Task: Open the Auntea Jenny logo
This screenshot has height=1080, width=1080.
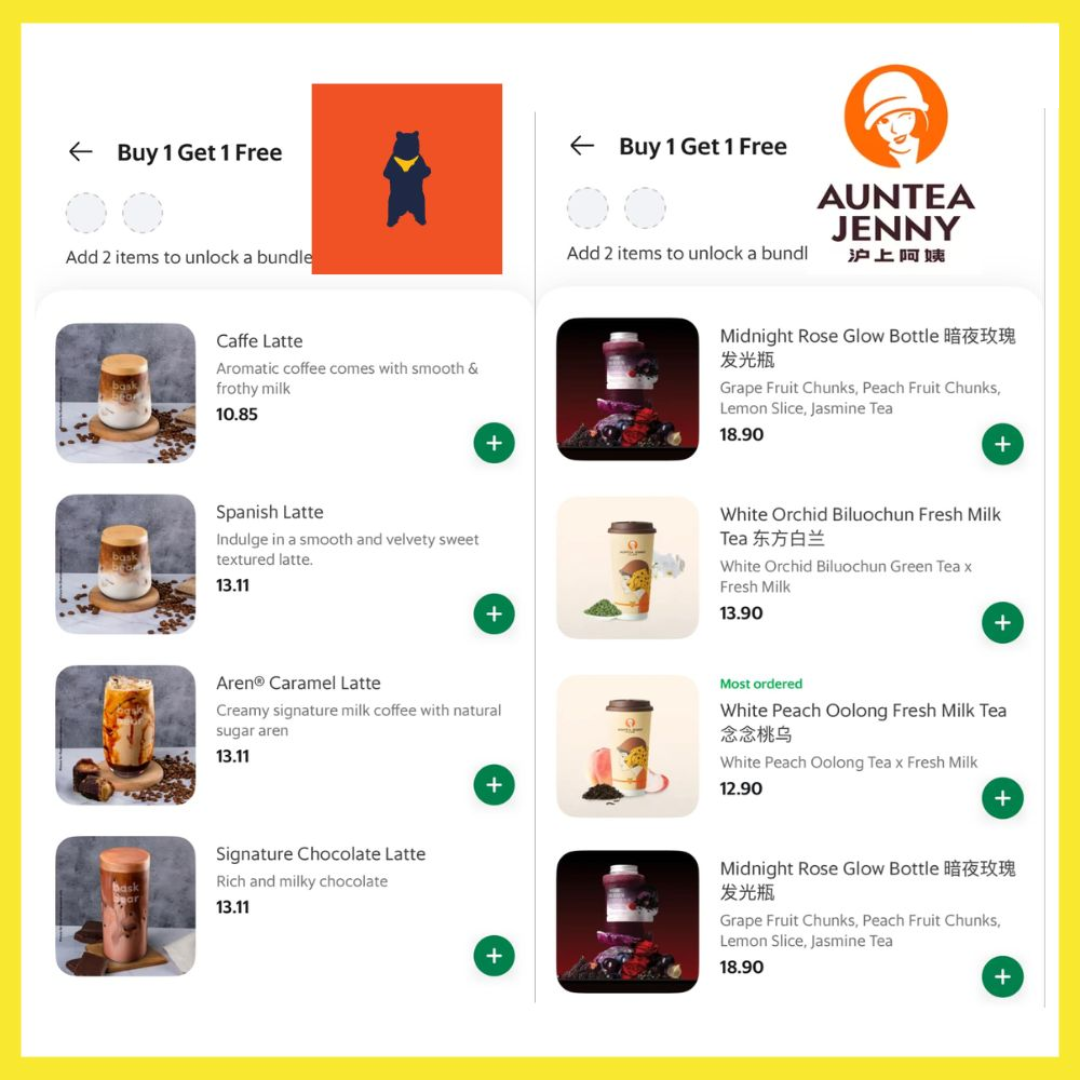Action: point(895,164)
